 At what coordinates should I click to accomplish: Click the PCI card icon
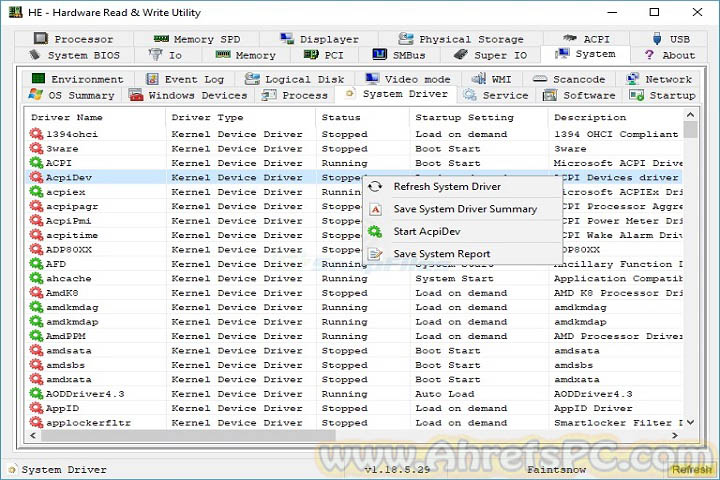click(x=311, y=55)
